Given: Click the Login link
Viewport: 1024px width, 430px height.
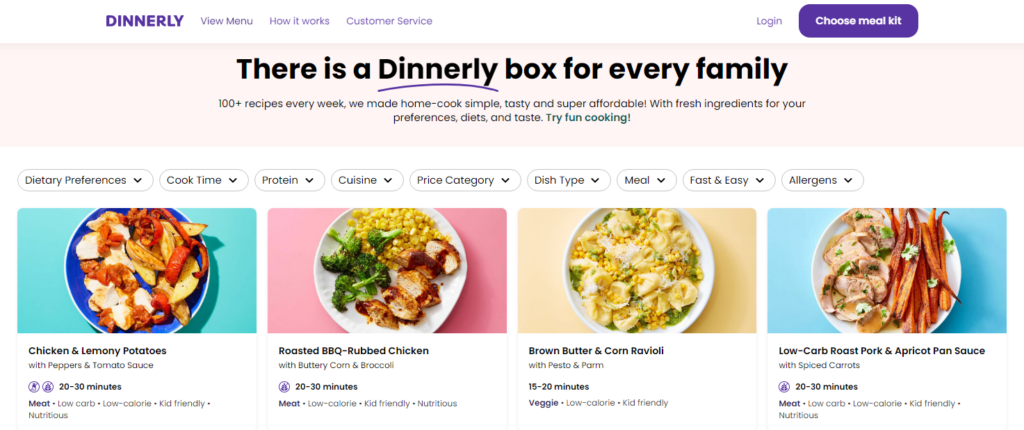Looking at the screenshot, I should (769, 21).
